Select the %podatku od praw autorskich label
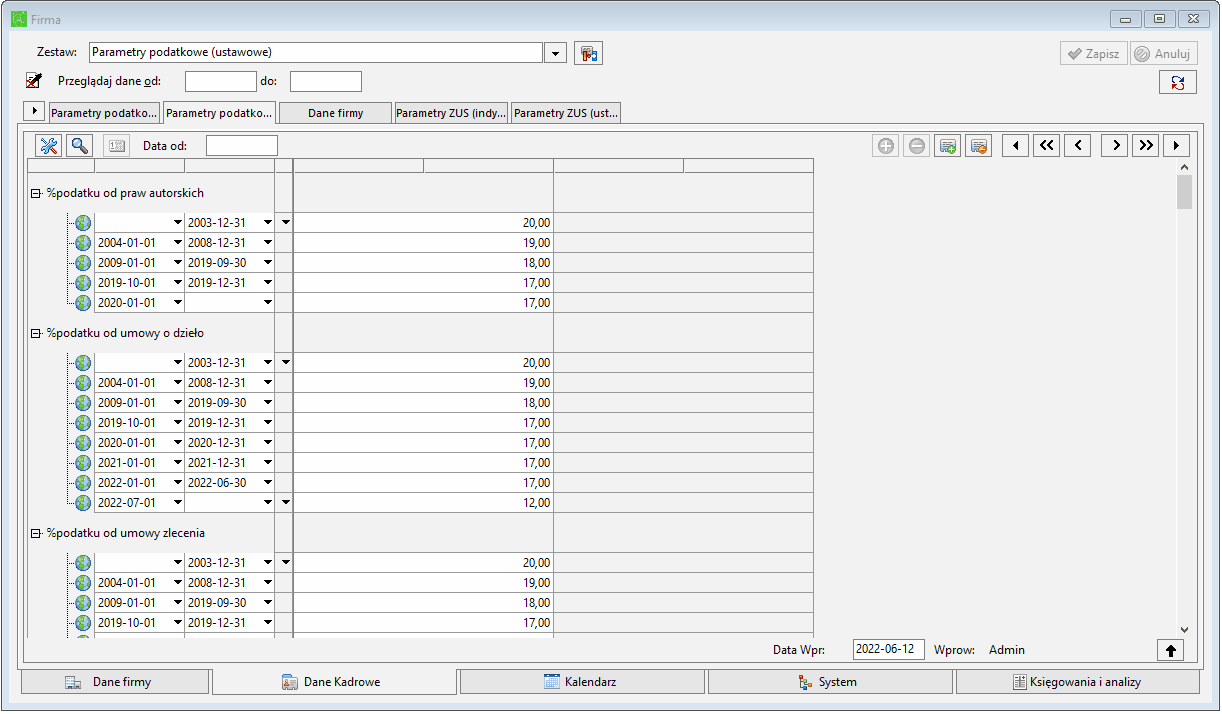1222x714 pixels. pyautogui.click(x=125, y=193)
